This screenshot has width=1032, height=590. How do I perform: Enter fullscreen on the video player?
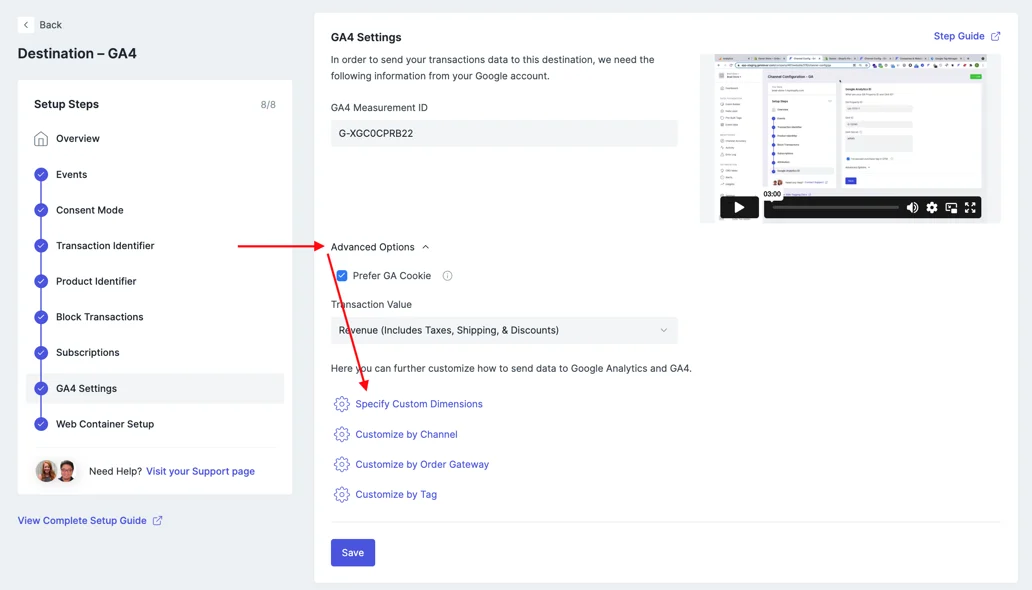[x=970, y=207]
